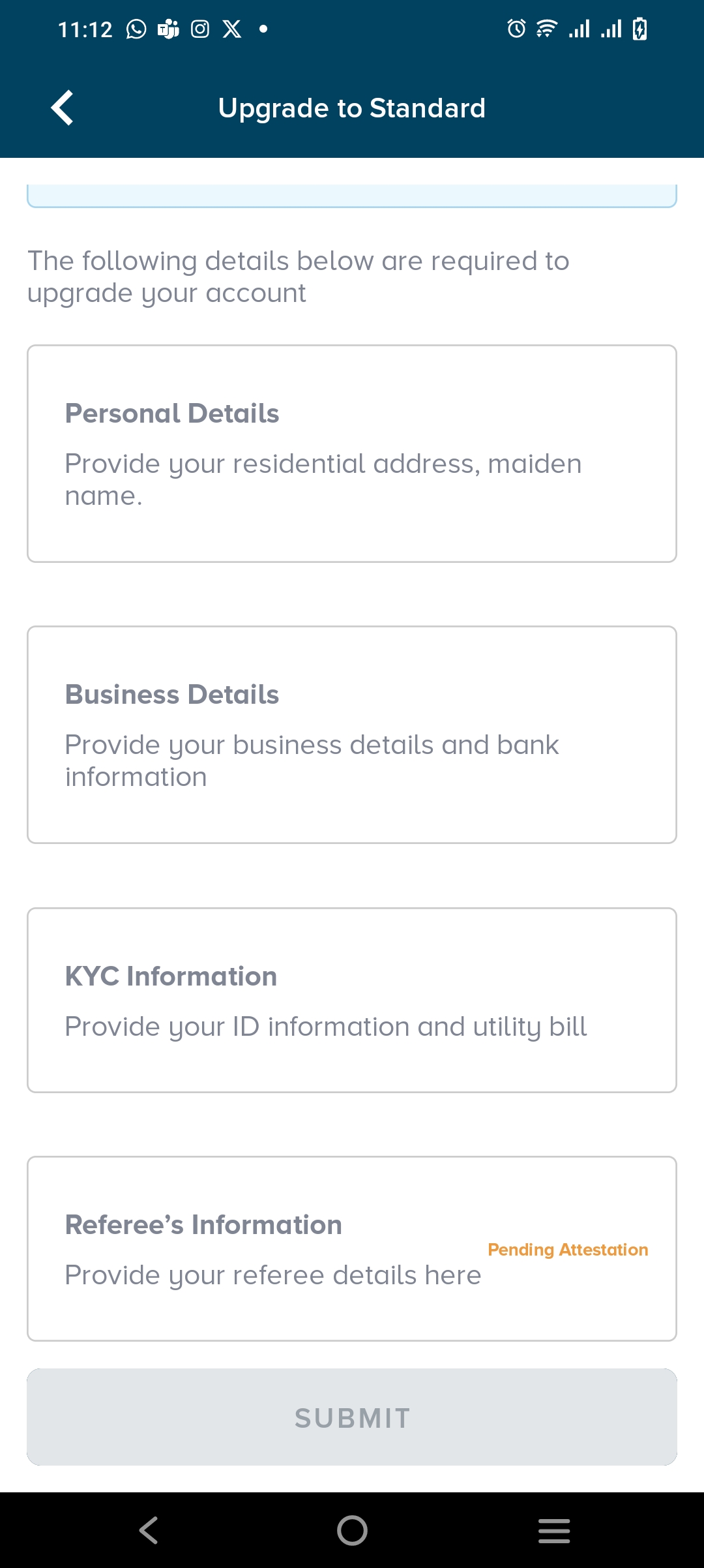Tap the Wi-Fi status icon
Screen dimensions: 704x1568
(x=546, y=29)
